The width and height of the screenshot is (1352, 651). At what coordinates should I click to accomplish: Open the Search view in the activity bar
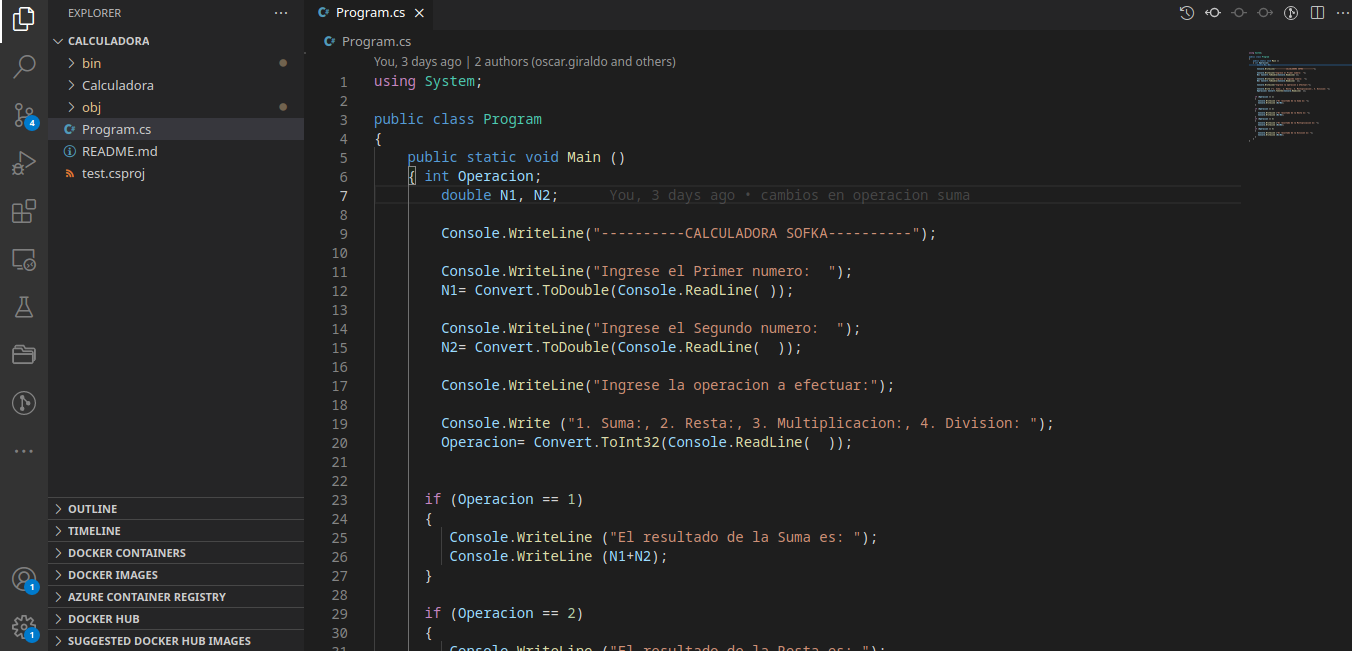(24, 65)
